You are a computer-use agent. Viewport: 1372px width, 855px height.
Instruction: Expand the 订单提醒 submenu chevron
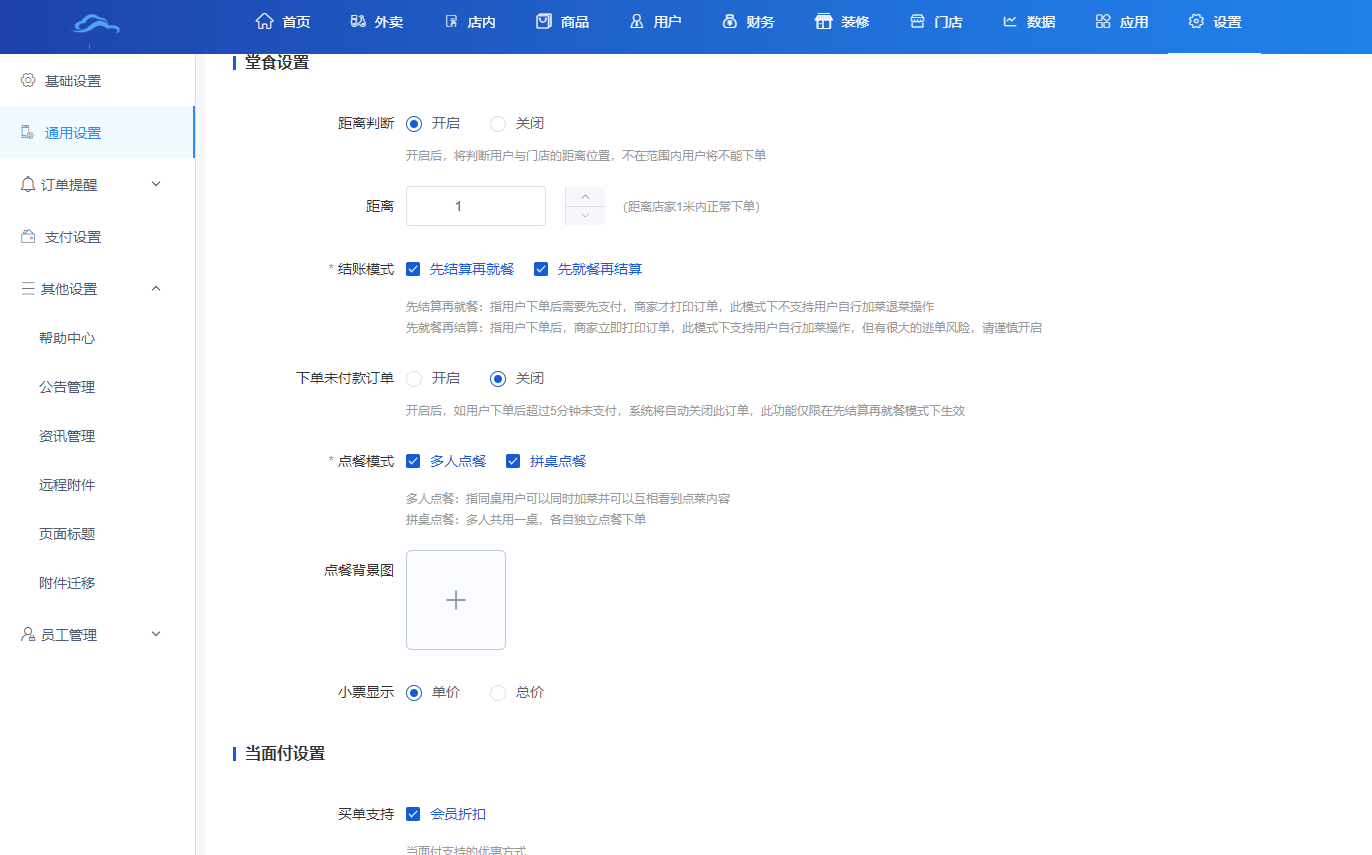click(156, 184)
